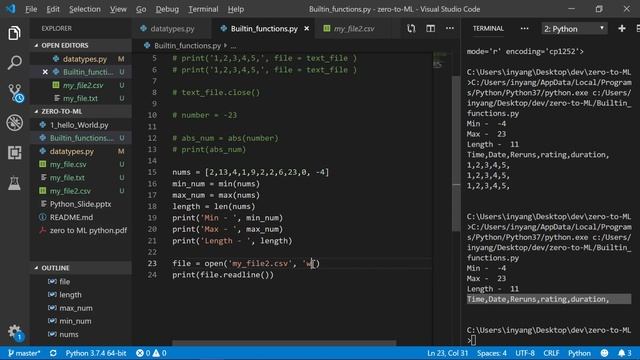The image size is (640, 360).
Task: Open the Help menu
Action: [x=236, y=9]
